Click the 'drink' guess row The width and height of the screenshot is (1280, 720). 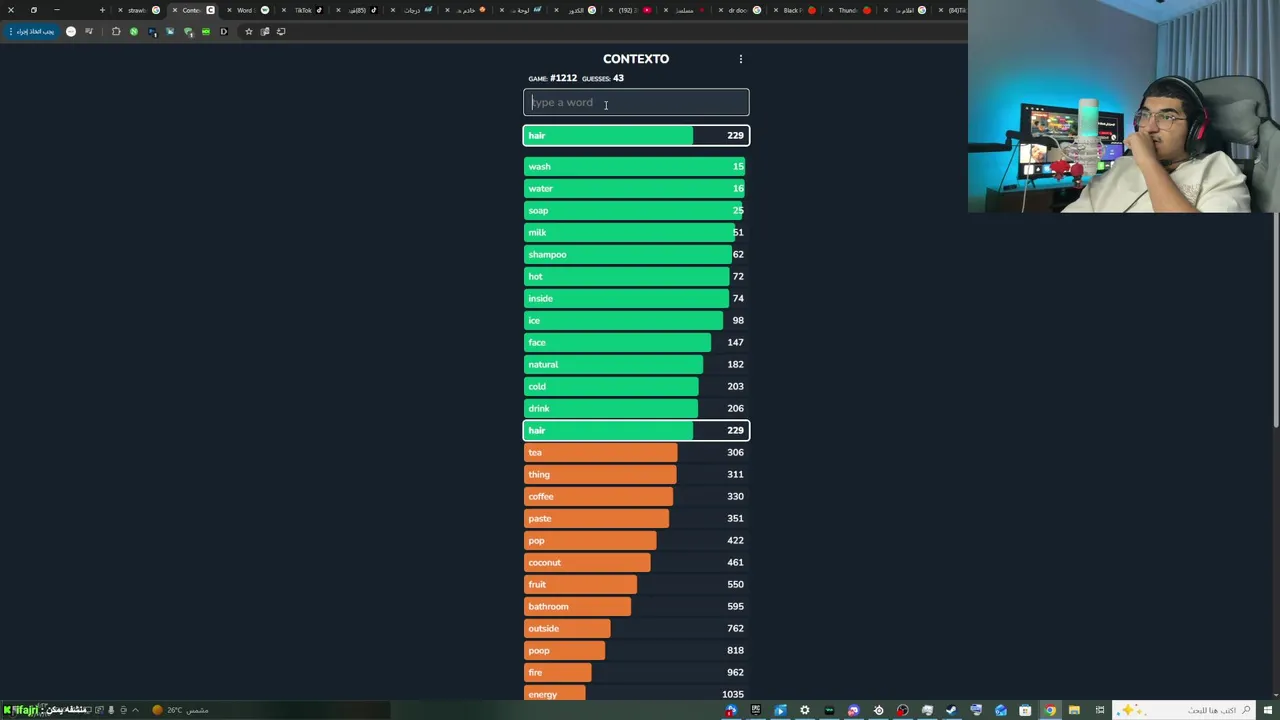(636, 408)
